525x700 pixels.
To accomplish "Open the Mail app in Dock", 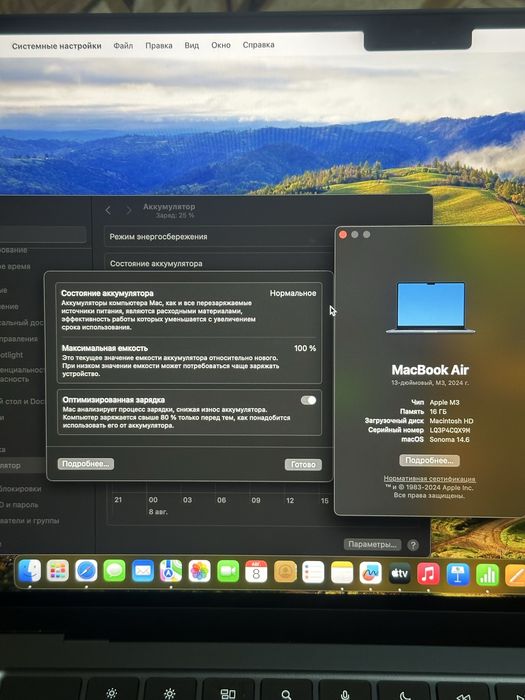I will click(x=143, y=571).
